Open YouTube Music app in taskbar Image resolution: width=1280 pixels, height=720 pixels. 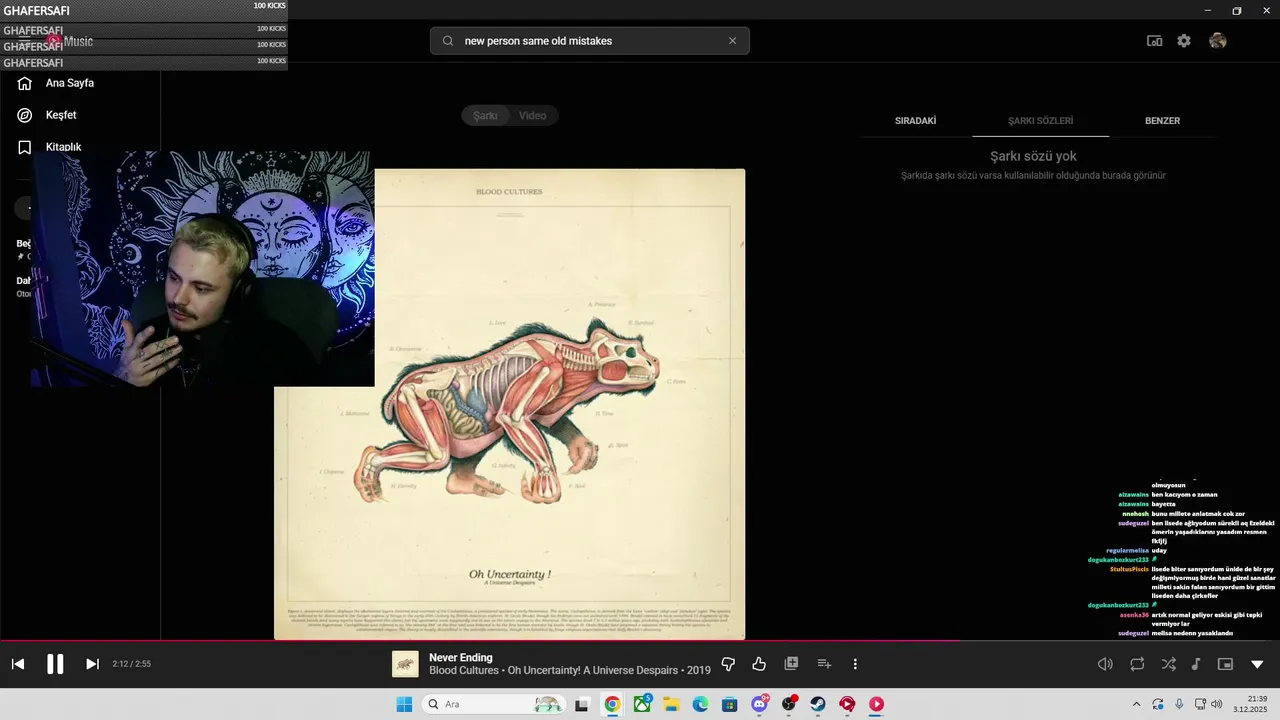pos(877,704)
